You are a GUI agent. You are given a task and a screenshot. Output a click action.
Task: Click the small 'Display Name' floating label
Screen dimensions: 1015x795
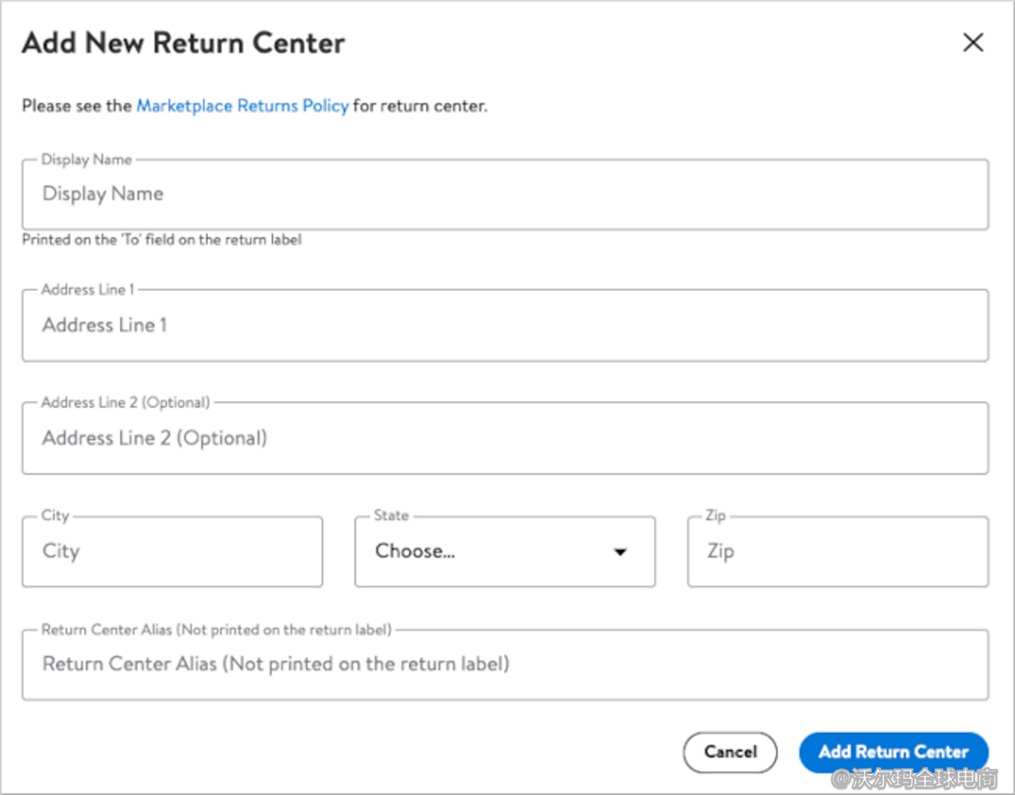[x=86, y=159]
